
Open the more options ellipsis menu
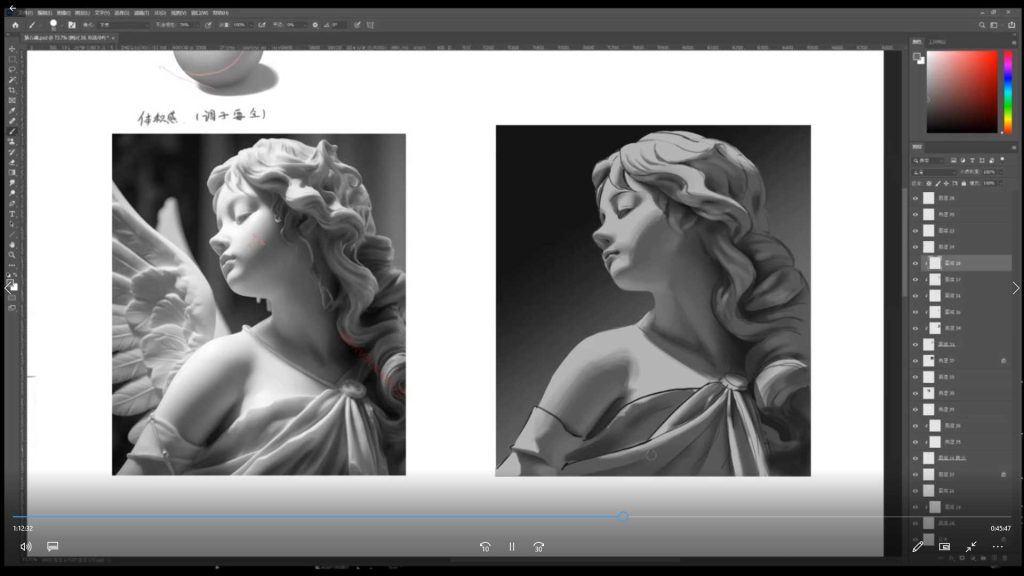[997, 547]
